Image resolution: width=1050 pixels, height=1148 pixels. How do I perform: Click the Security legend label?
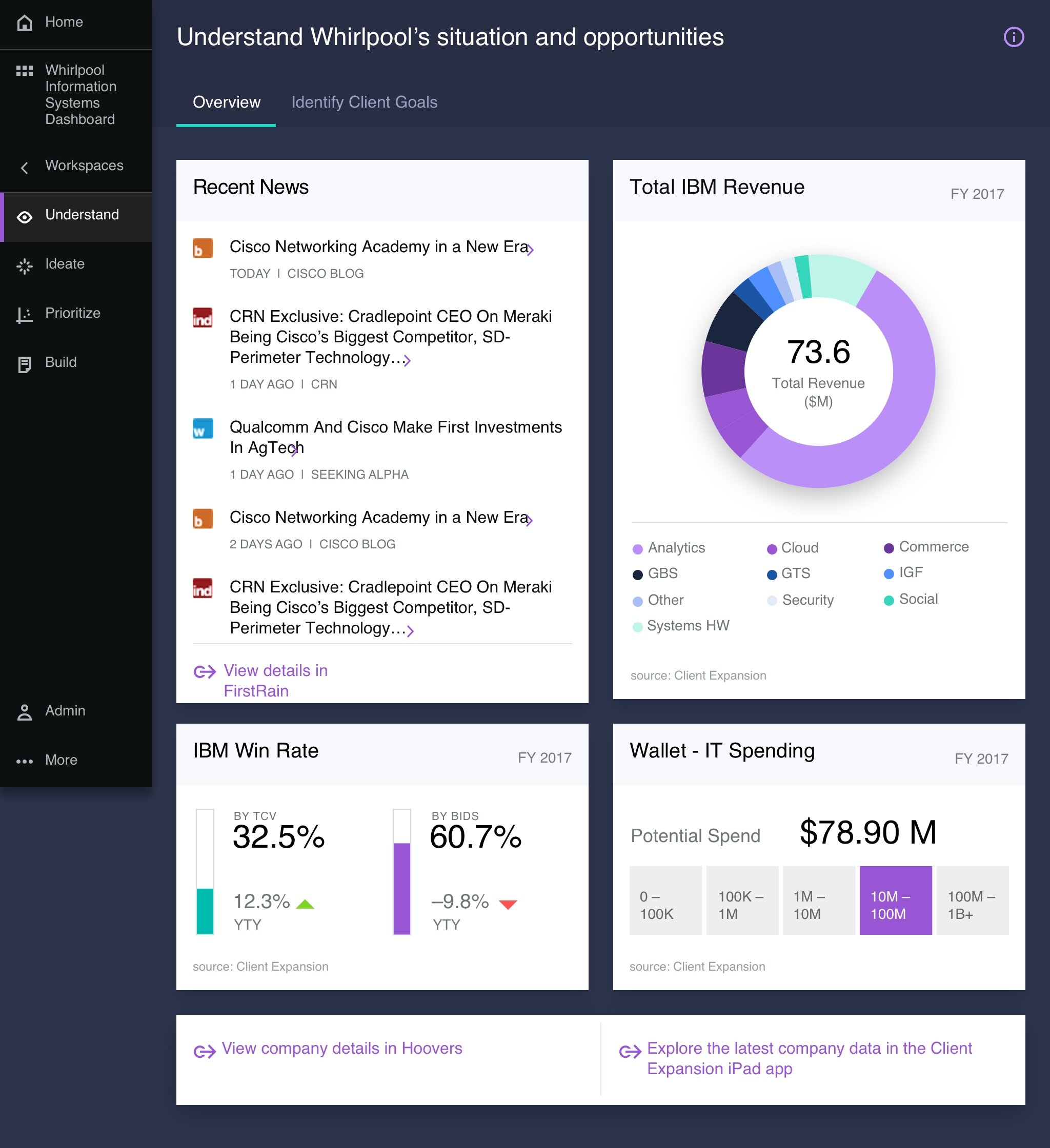pos(808,600)
